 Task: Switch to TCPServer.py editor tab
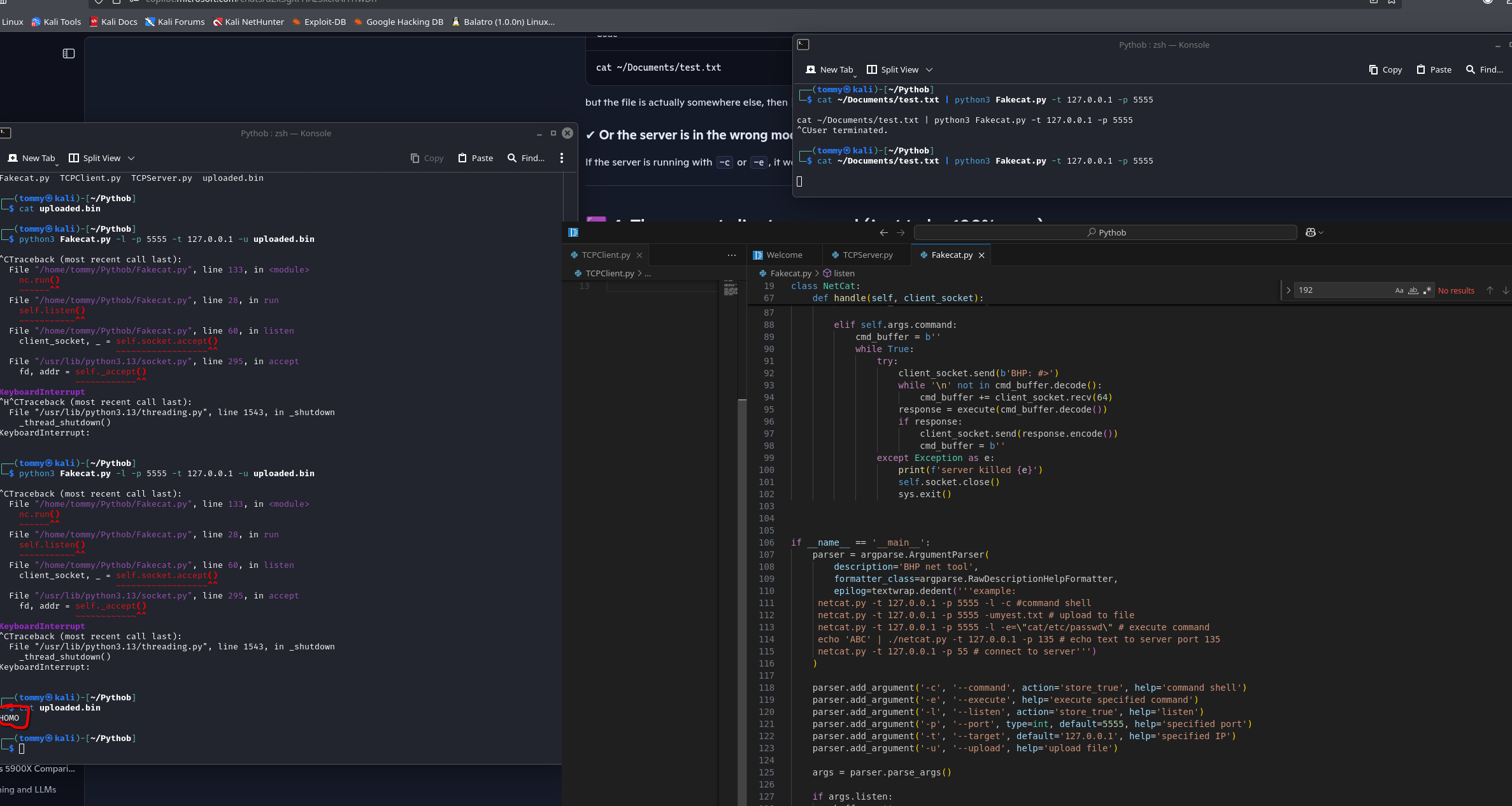click(867, 255)
